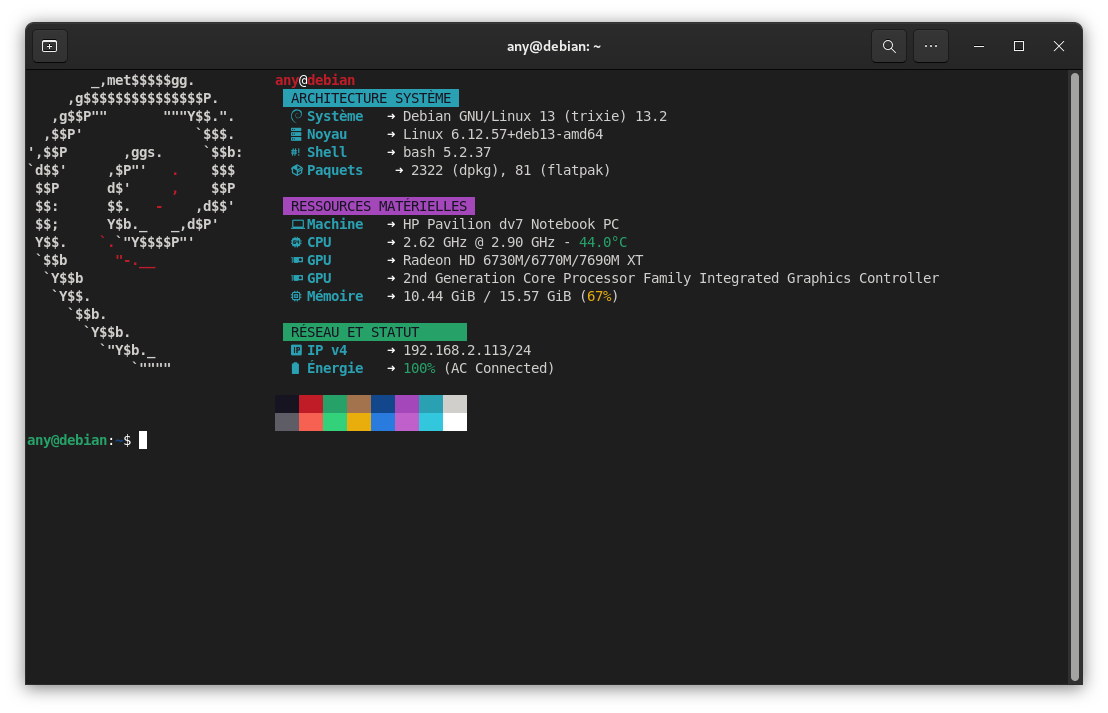Click the GPU icon on the Radeon row
Screen dimensions: 1108x713
[x=297, y=260]
